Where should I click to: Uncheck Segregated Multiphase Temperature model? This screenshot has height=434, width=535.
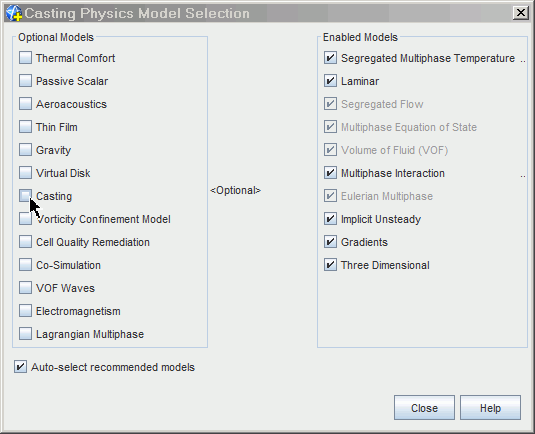click(x=330, y=58)
